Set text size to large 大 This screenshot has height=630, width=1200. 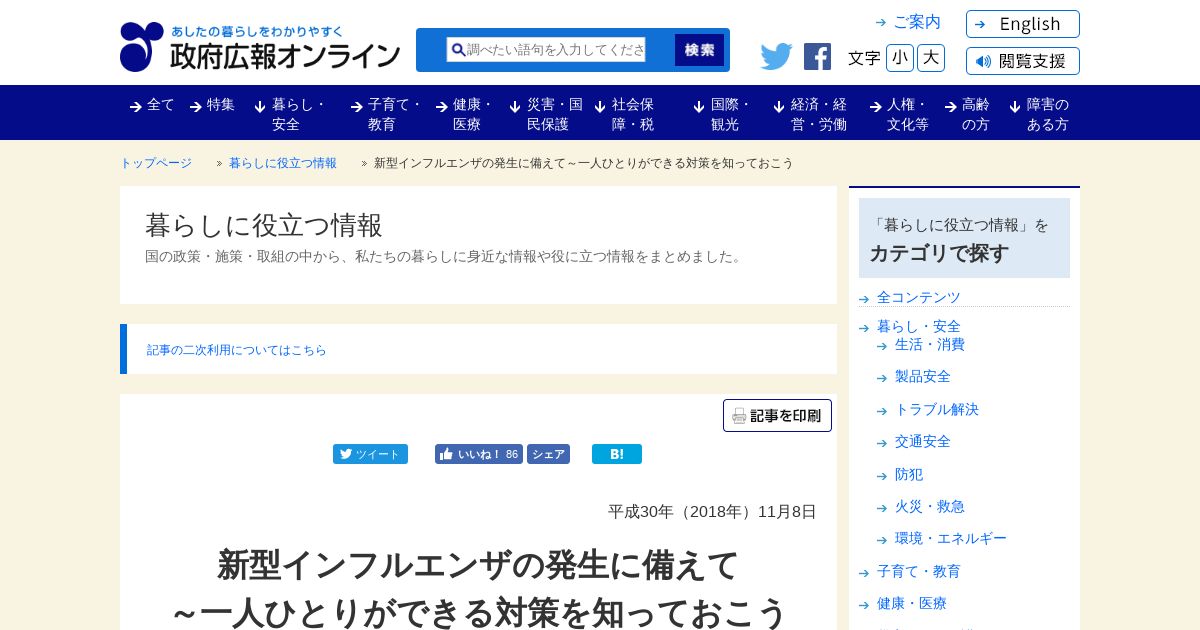931,58
